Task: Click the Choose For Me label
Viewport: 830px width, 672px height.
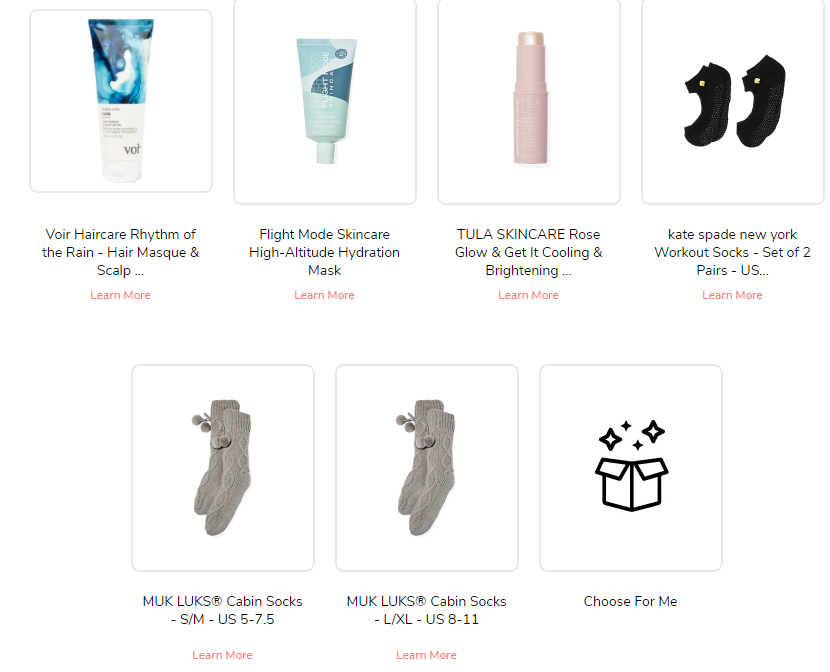Action: (630, 602)
